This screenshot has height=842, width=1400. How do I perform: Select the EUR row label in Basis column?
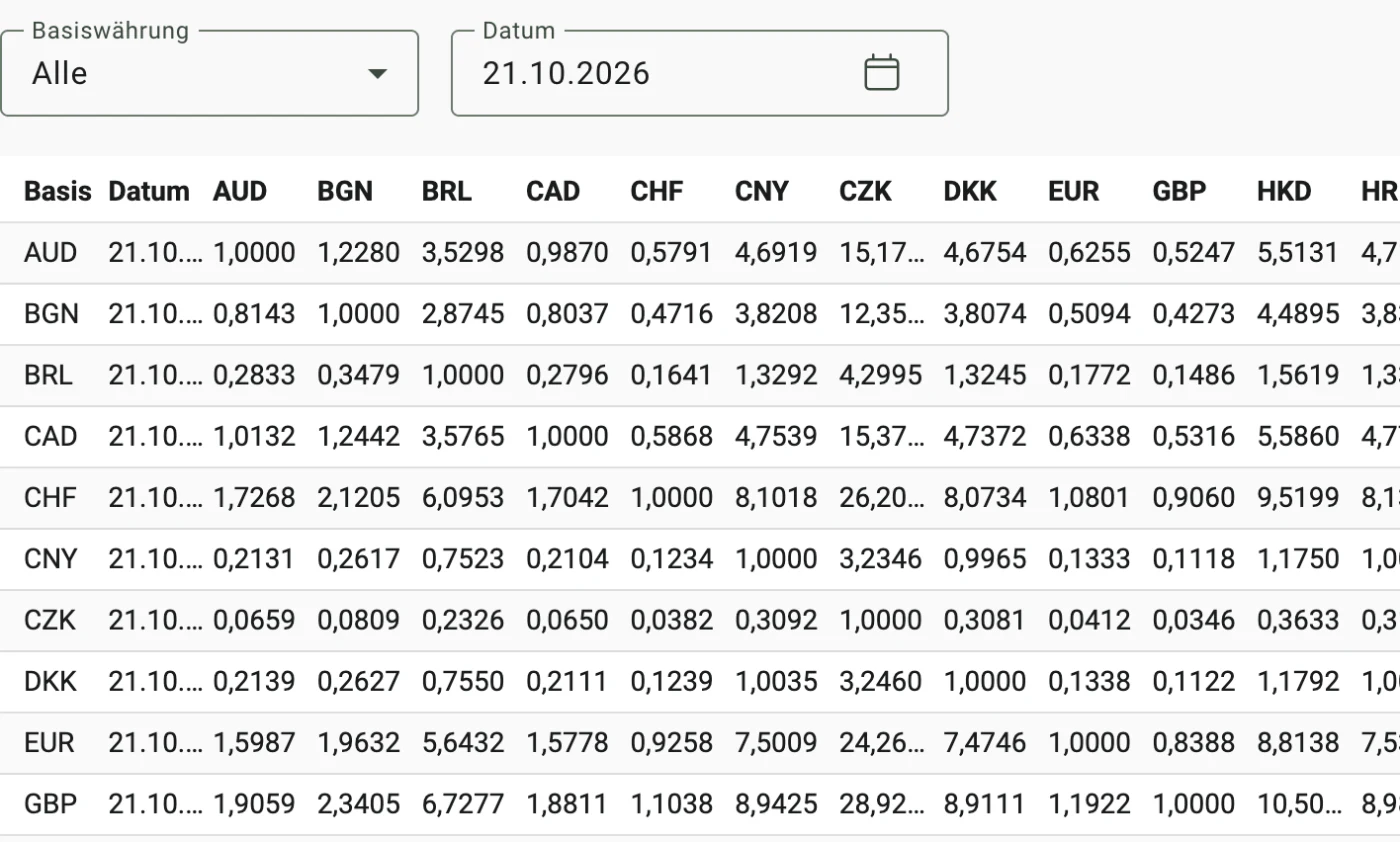[x=50, y=742]
